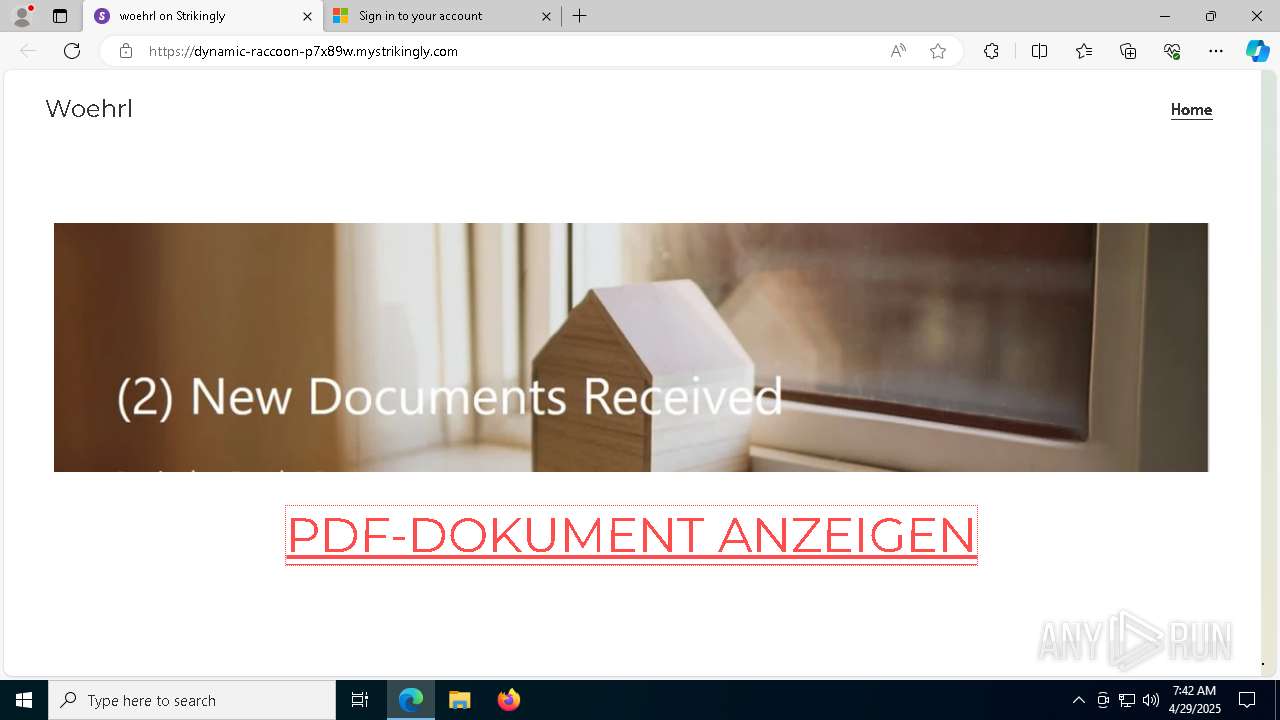This screenshot has width=1280, height=720.
Task: Open Settings and more menu
Action: coord(1216,51)
